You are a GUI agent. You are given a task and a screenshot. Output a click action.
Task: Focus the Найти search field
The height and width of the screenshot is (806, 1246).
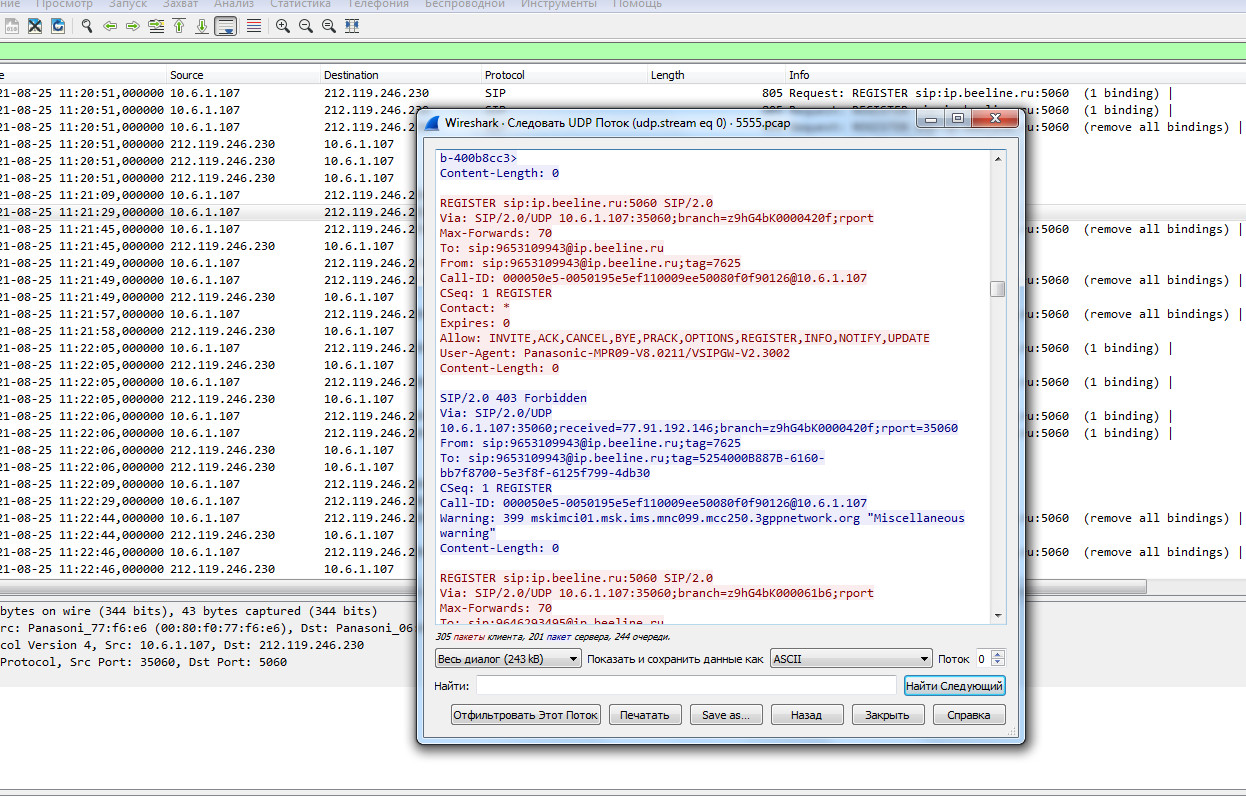tap(686, 686)
